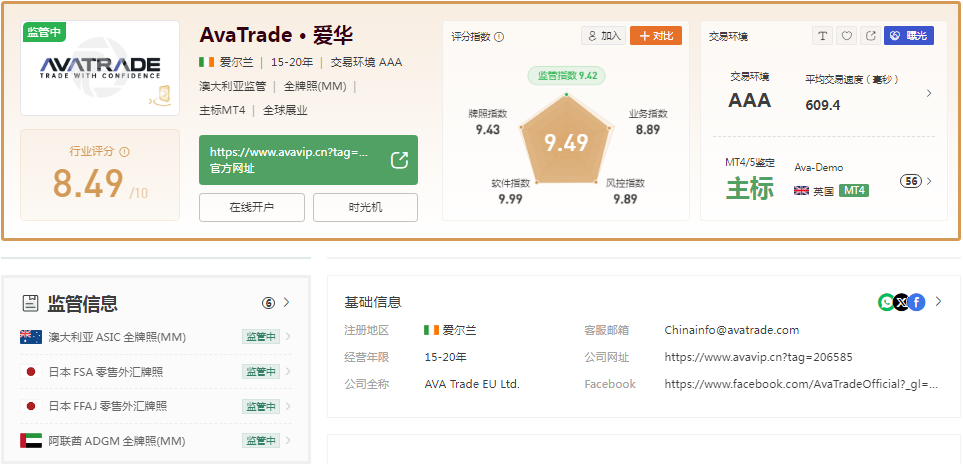The height and width of the screenshot is (464, 963).
Task: Click the 监管指数 9.42 badge
Action: [566, 75]
